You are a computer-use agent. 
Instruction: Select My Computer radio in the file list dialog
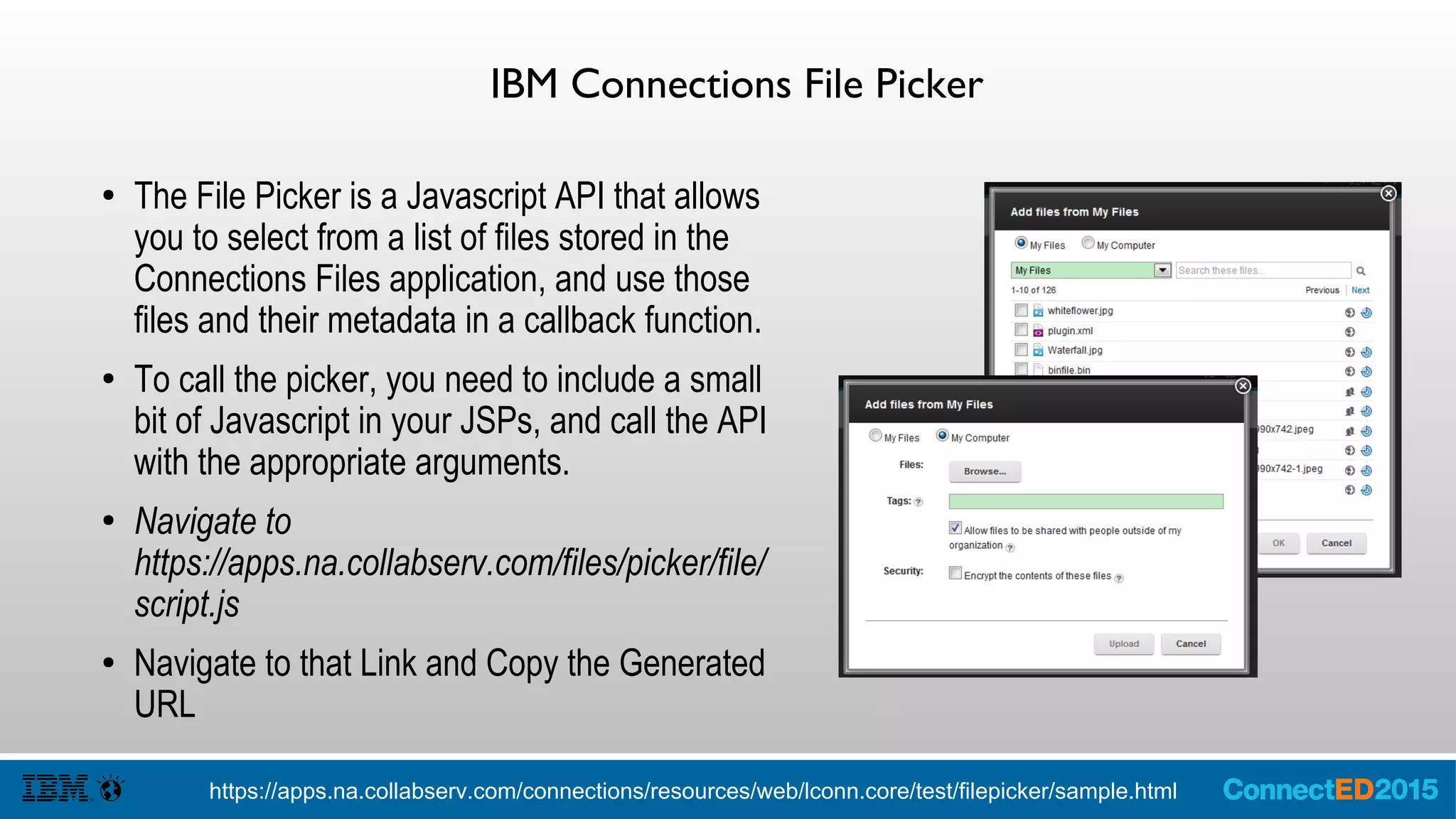(x=1088, y=243)
